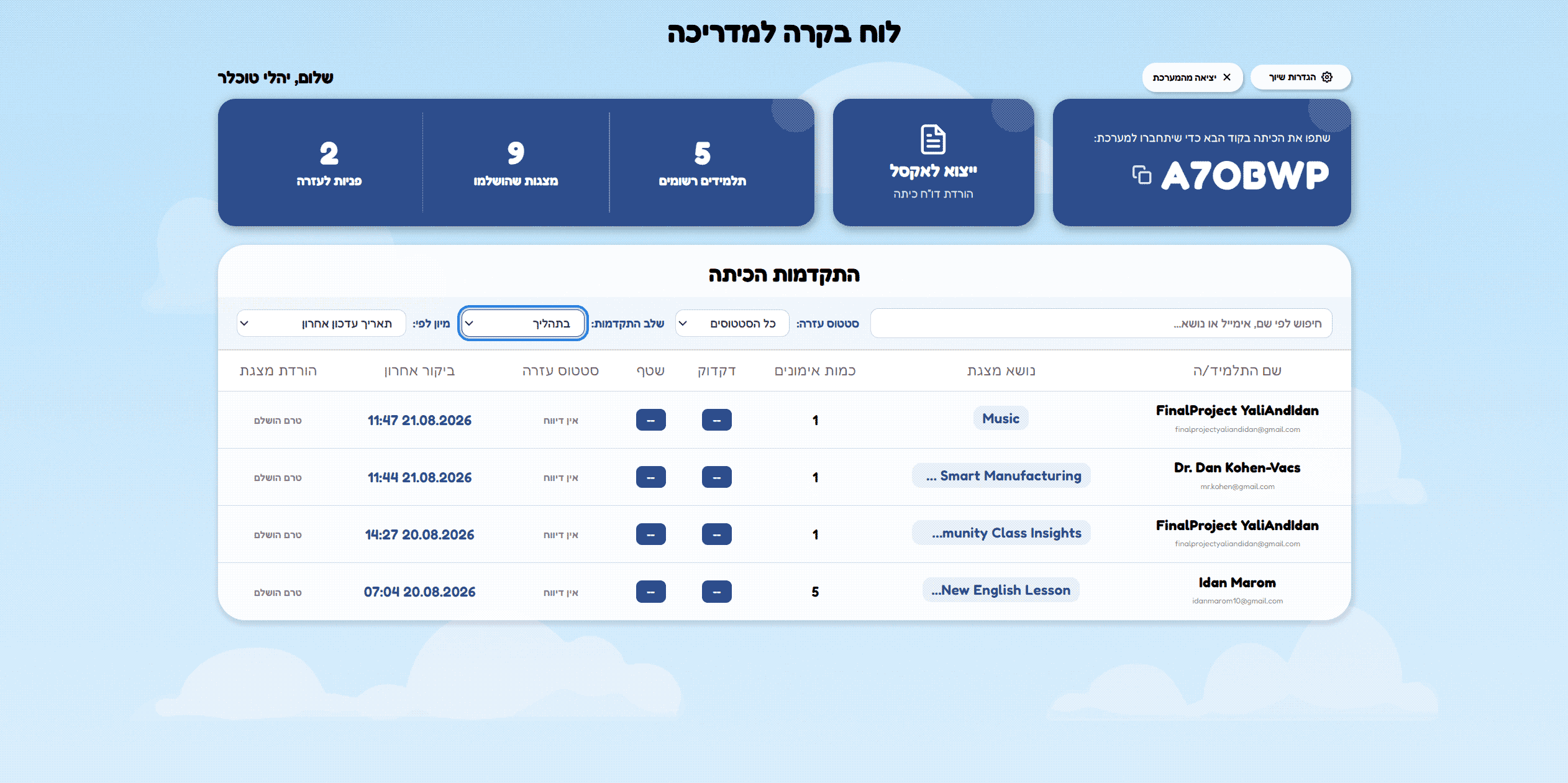Click the דקדוק score badge in the Idan Marom row
Viewport: 1568px width, 783px height.
[x=717, y=592]
